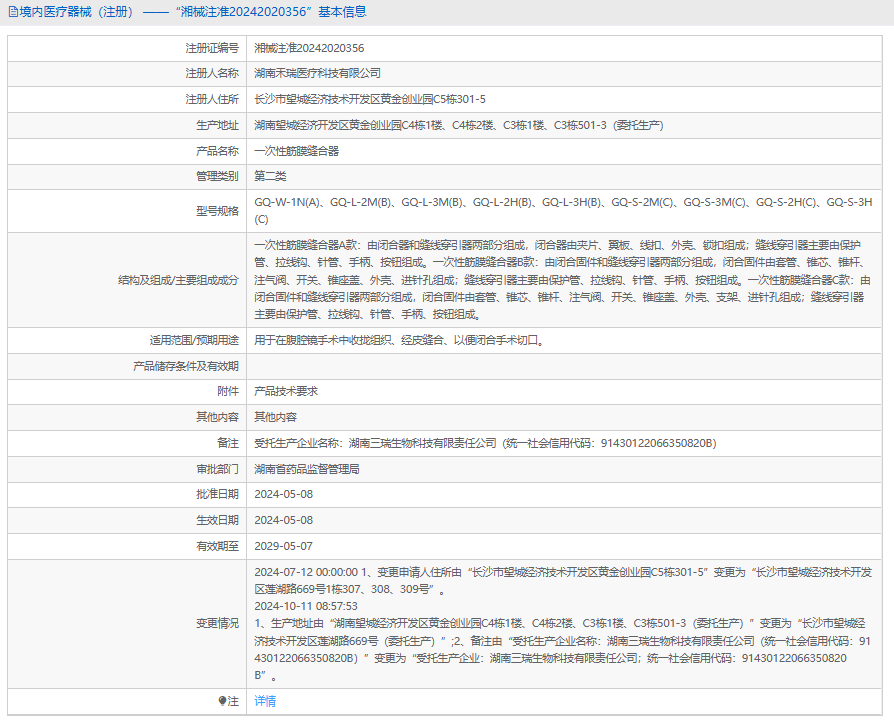
Task: Click the 批准日期 label
Action: point(217,494)
